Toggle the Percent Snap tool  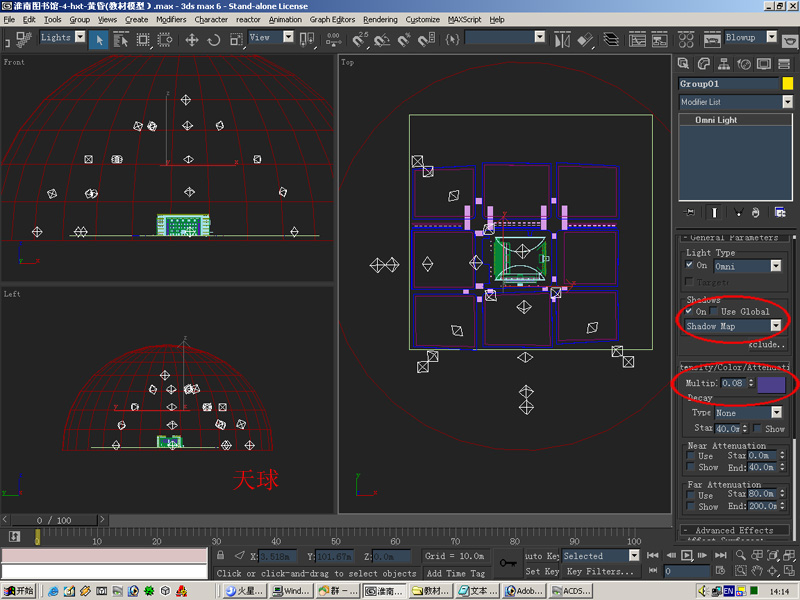[x=404, y=39]
